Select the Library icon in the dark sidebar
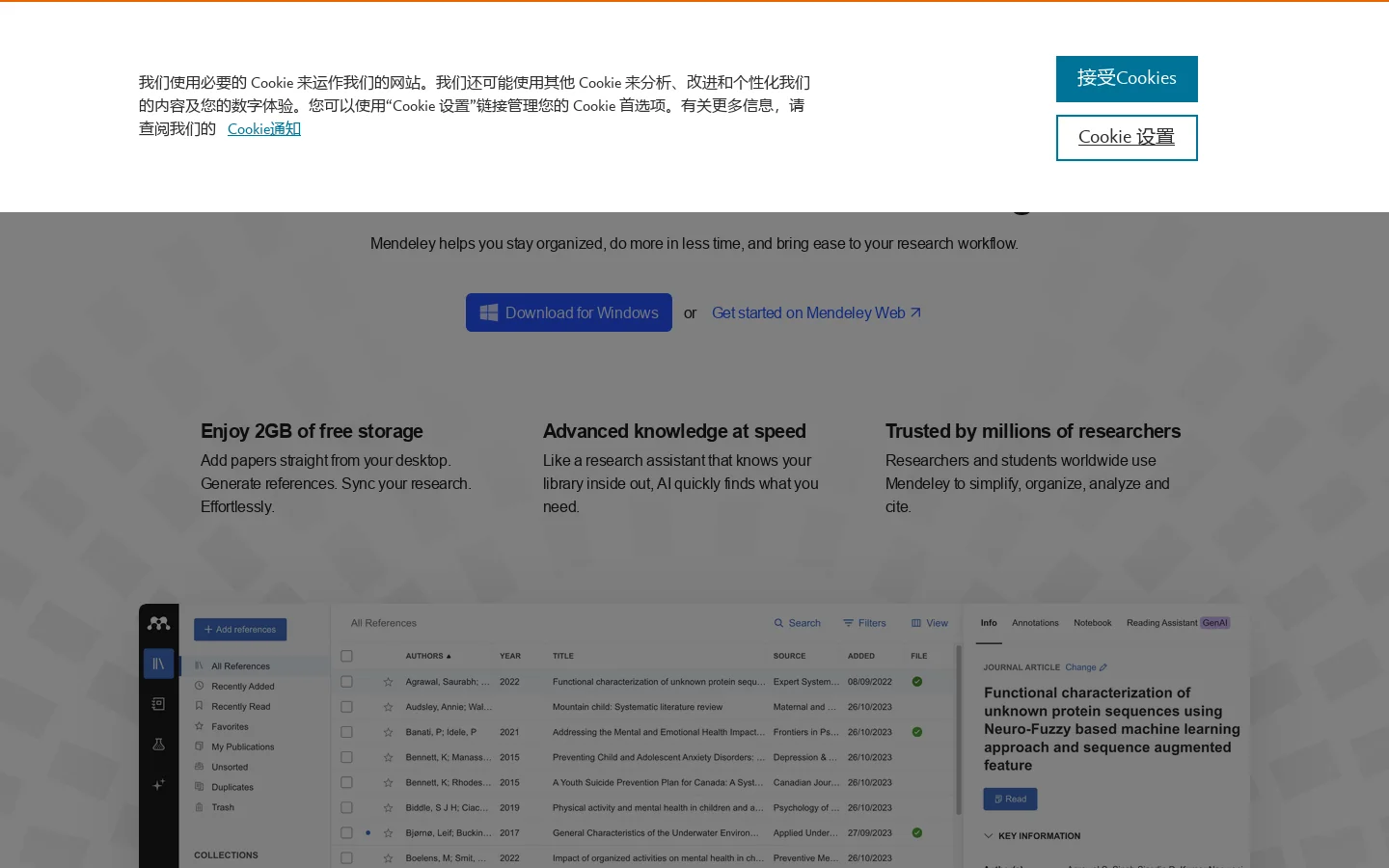This screenshot has width=1389, height=868. [x=159, y=664]
